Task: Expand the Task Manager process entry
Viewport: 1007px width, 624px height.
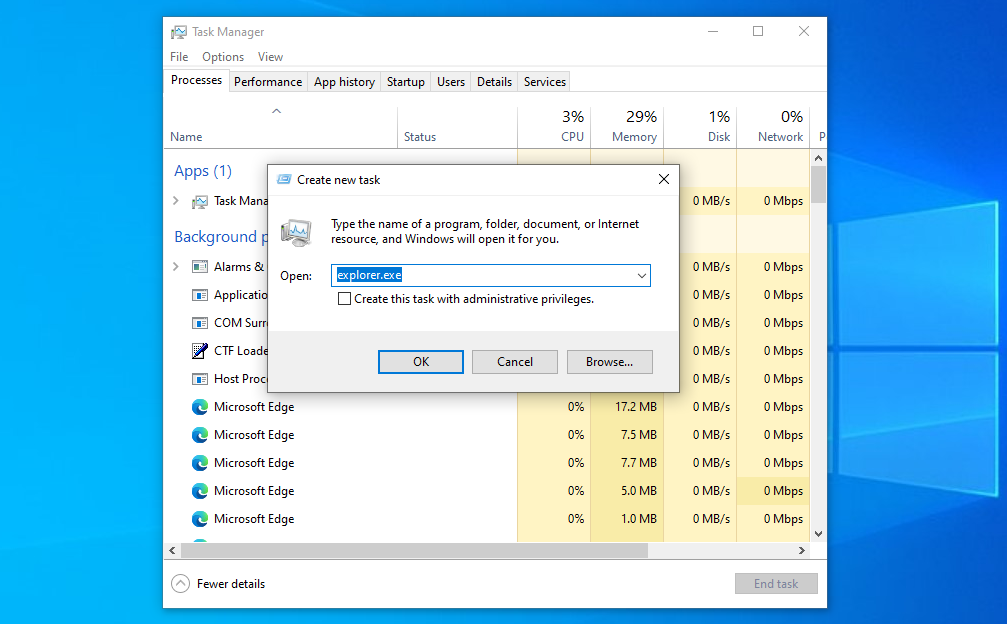Action: [176, 200]
